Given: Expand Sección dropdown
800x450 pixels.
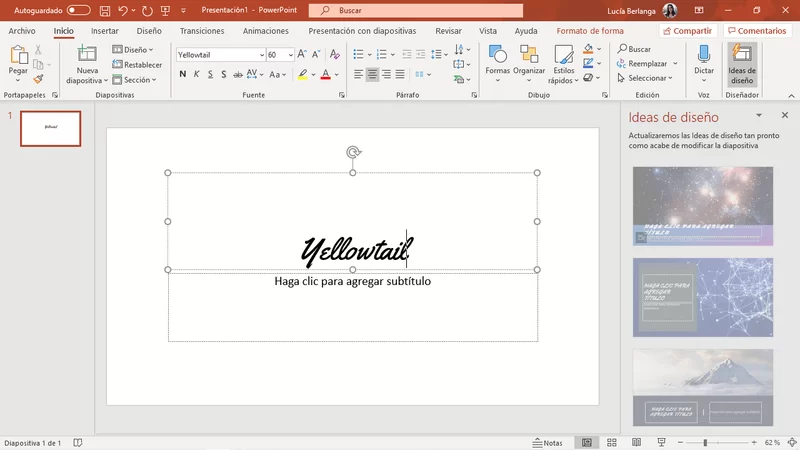Looking at the screenshot, I should coord(134,80).
